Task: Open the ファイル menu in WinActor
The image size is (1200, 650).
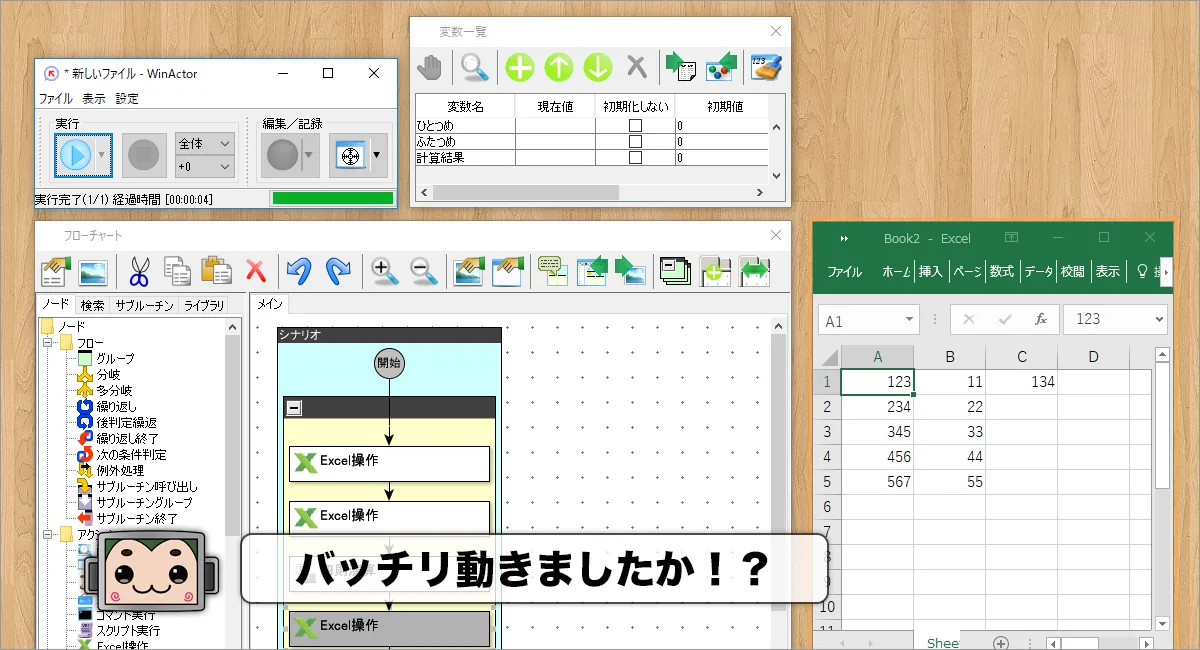Action: (55, 99)
